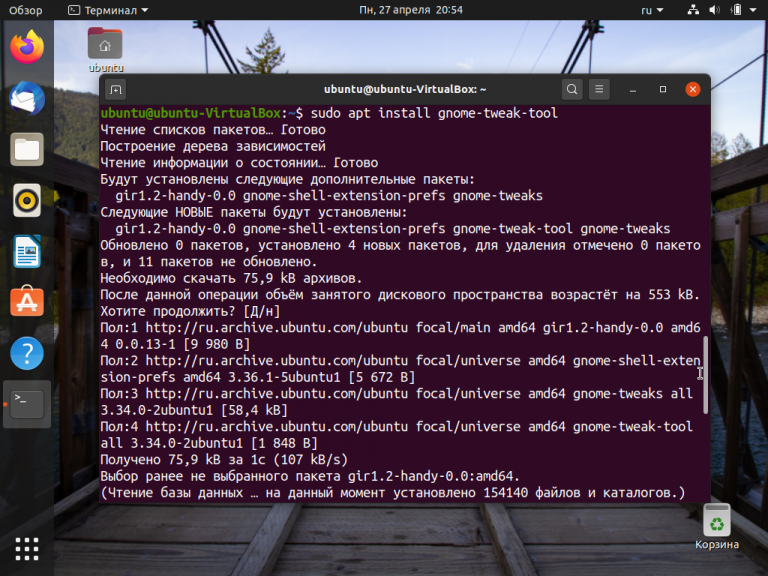
Task: Expand the Терминал app menu
Action: pyautogui.click(x=108, y=10)
